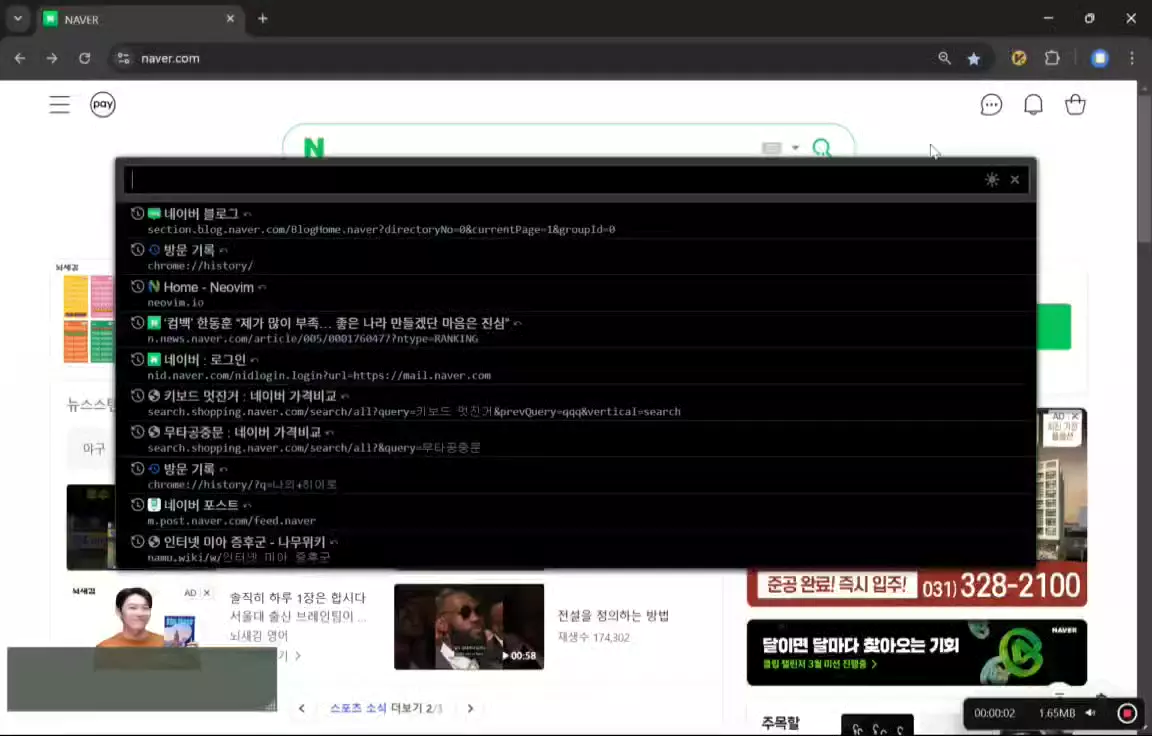Close the history overlay panel
The height and width of the screenshot is (736, 1152).
click(1015, 180)
